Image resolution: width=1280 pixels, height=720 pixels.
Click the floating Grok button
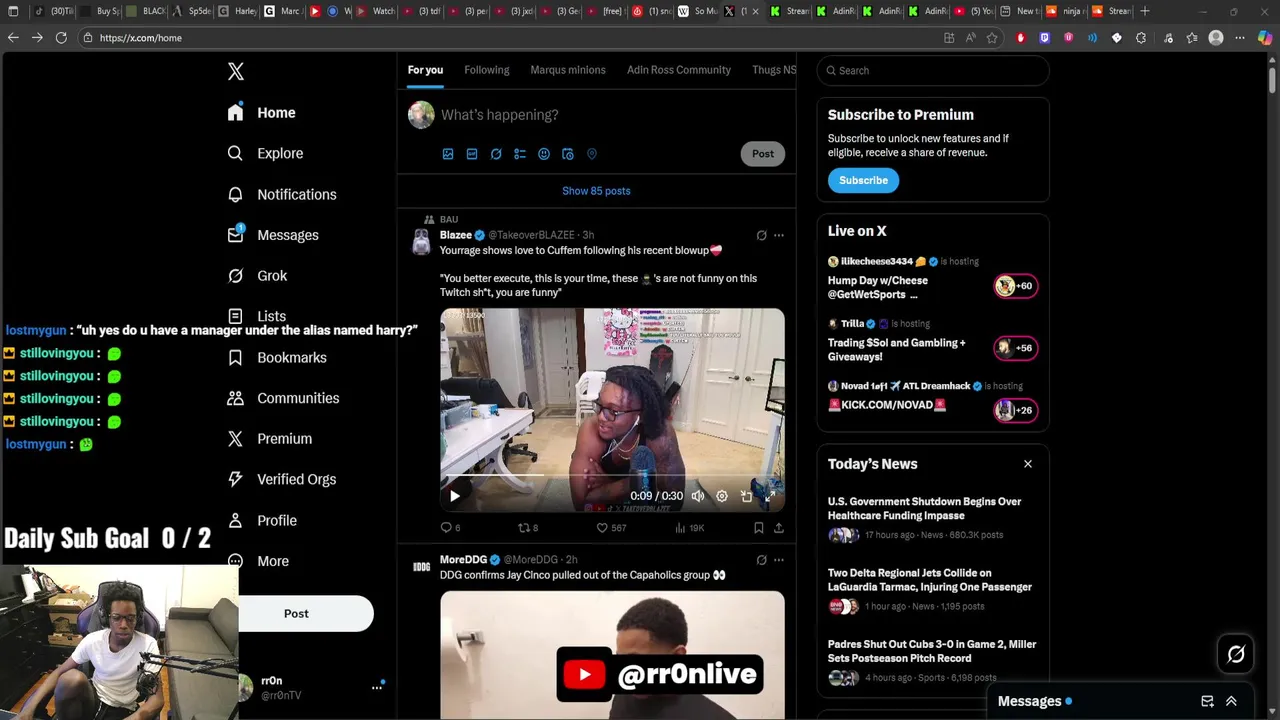pos(1236,654)
